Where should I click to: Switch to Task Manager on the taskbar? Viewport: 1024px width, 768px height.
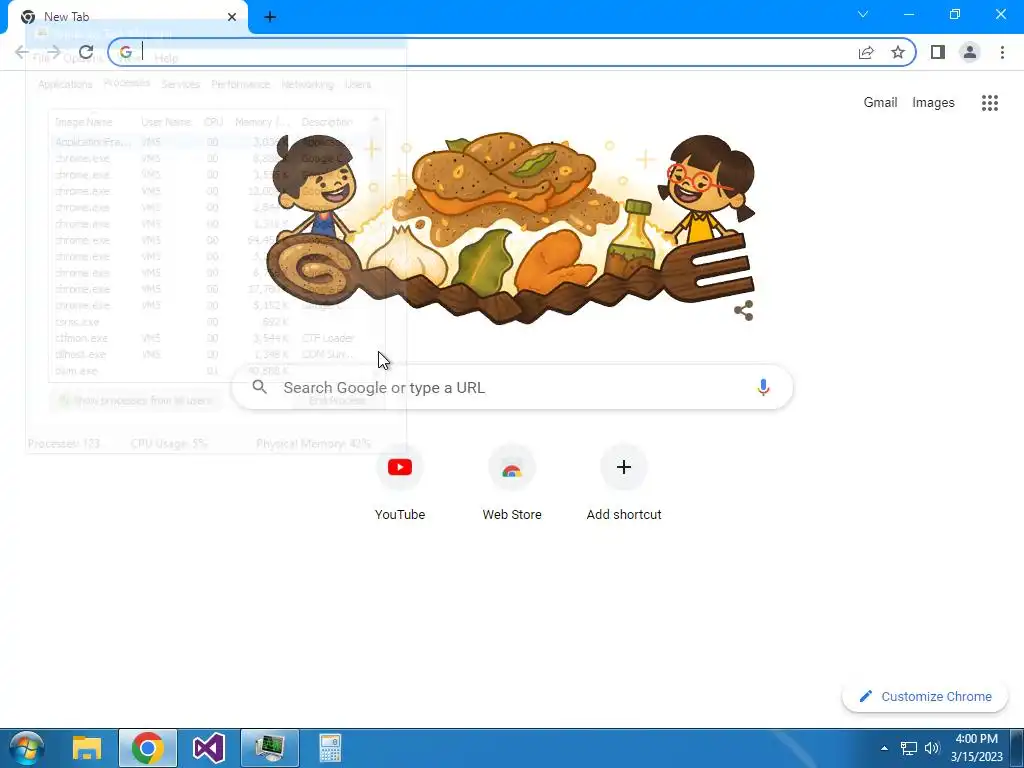coord(270,748)
